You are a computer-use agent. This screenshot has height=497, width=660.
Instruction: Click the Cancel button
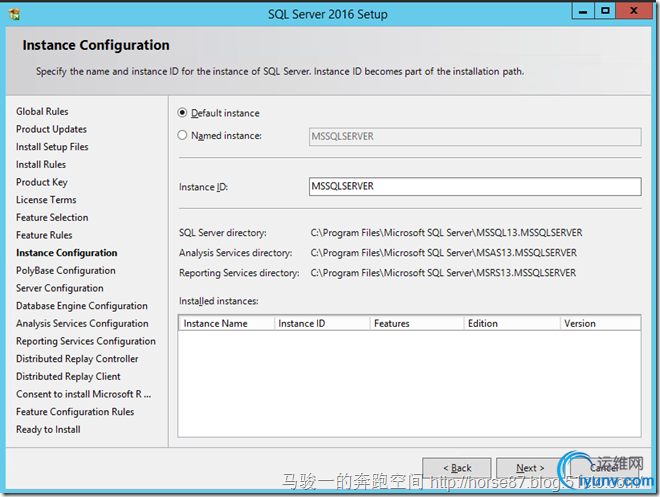604,468
